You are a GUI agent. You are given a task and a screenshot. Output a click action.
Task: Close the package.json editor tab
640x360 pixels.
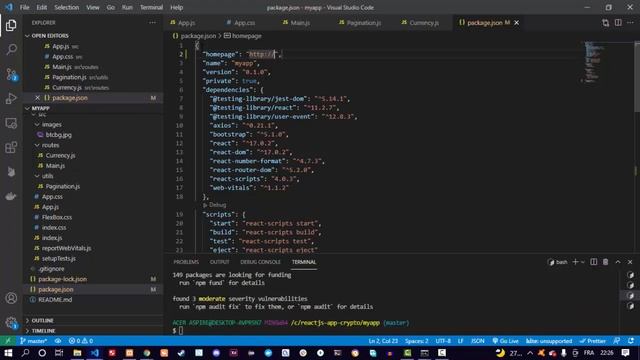click(x=517, y=23)
